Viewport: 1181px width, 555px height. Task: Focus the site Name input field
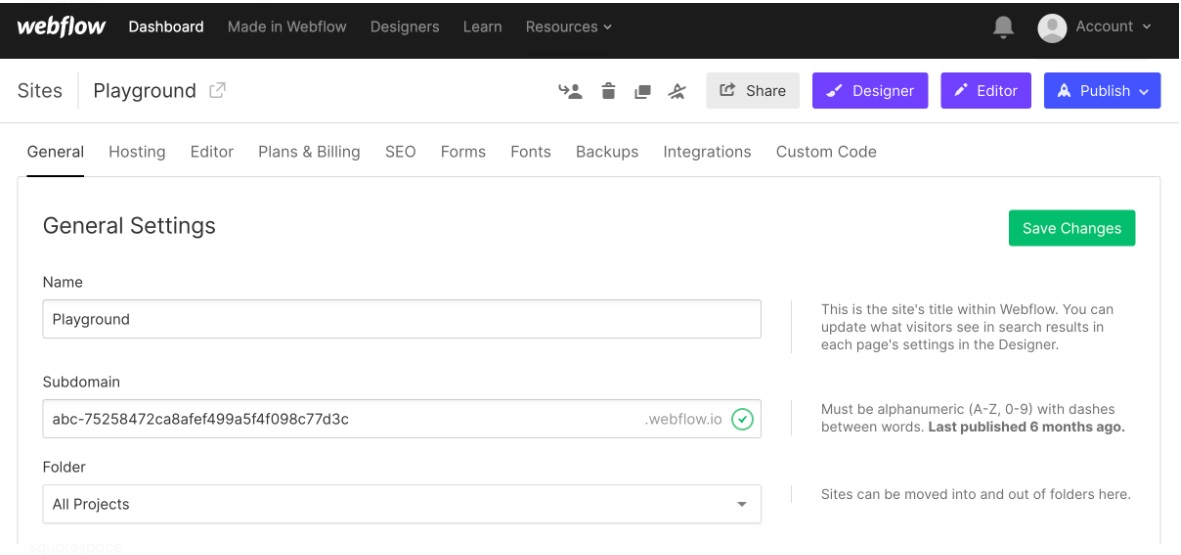(x=401, y=319)
